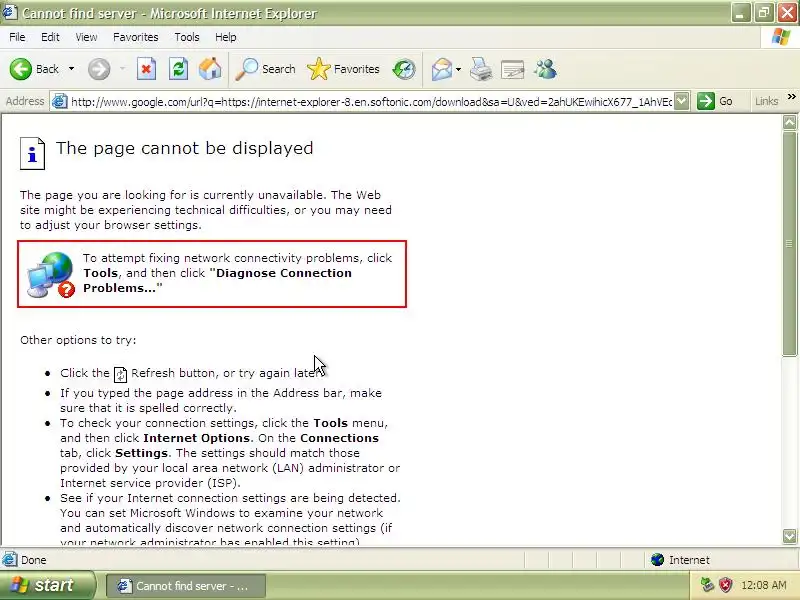The width and height of the screenshot is (800, 600).
Task: Click the Safely Remove Hardware tray icon
Action: pos(707,585)
